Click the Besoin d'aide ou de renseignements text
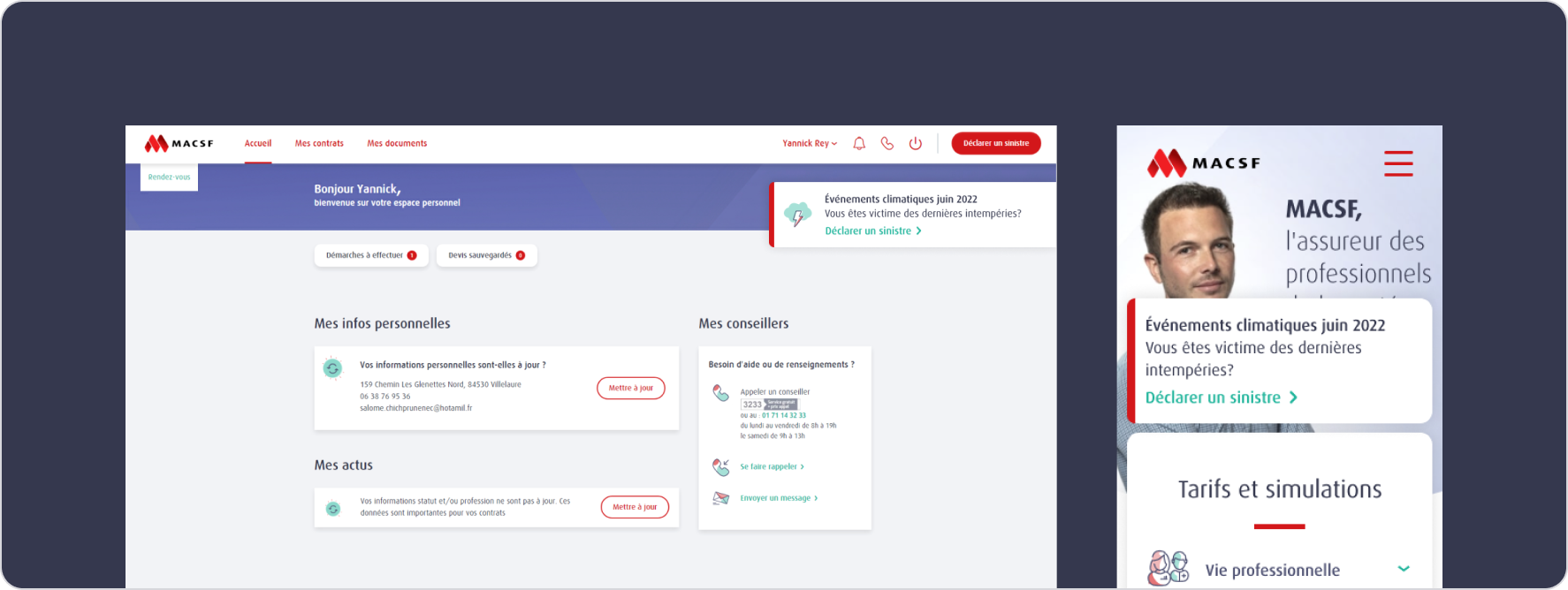This screenshot has width=1568, height=590. [x=781, y=365]
